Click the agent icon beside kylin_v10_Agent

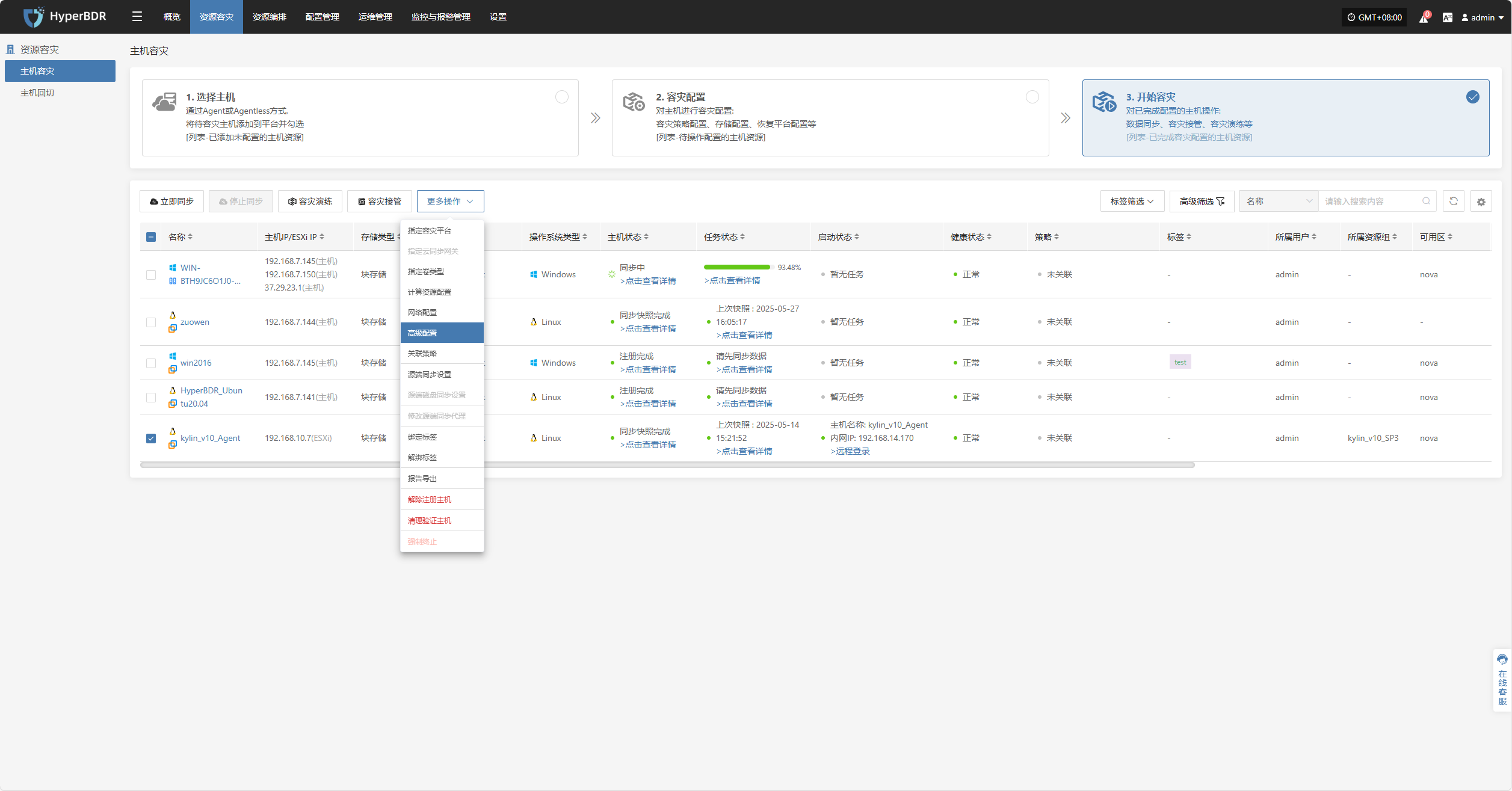click(x=173, y=445)
